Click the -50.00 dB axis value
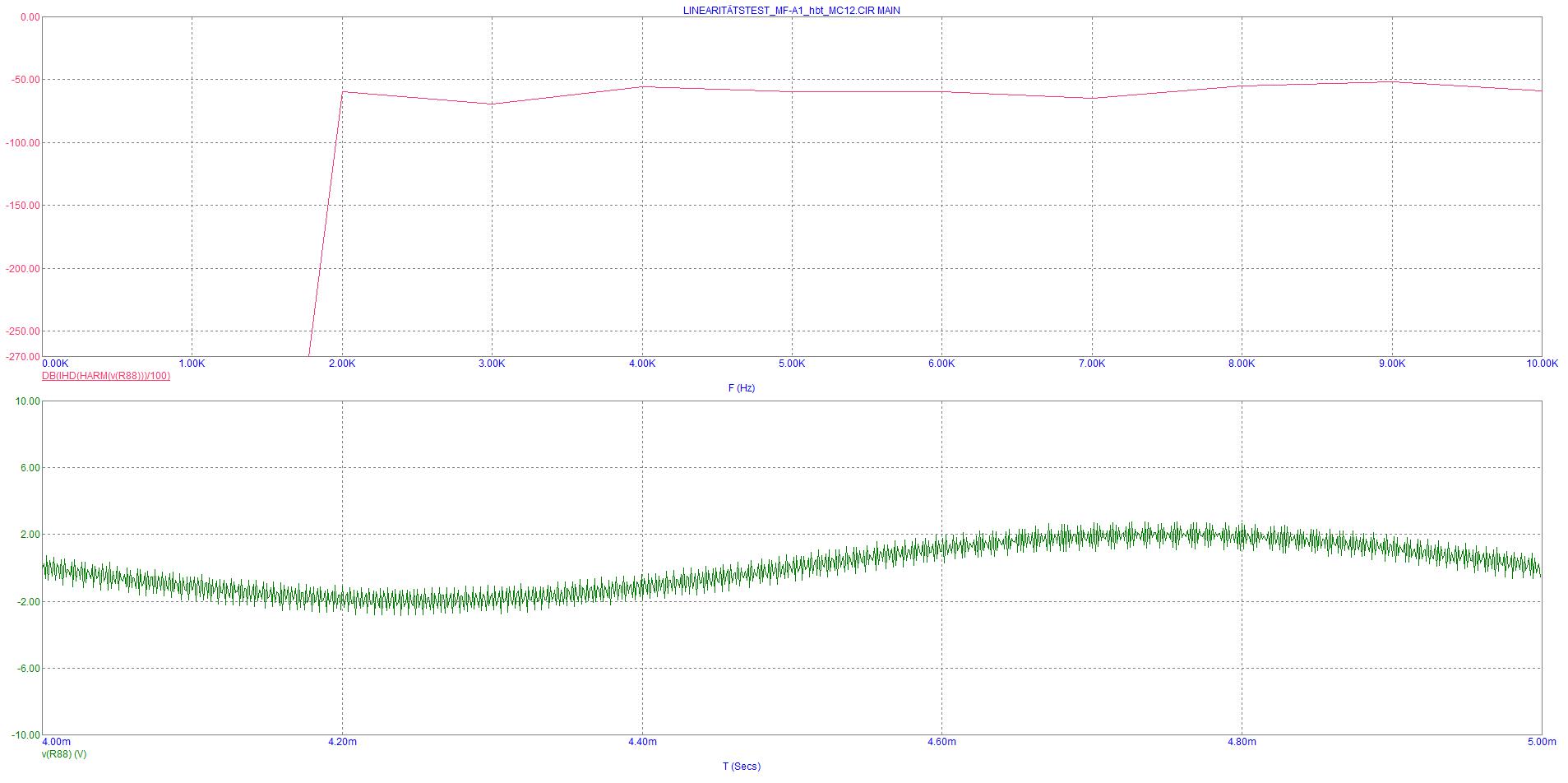This screenshot has height=783, width=1568. [x=25, y=80]
